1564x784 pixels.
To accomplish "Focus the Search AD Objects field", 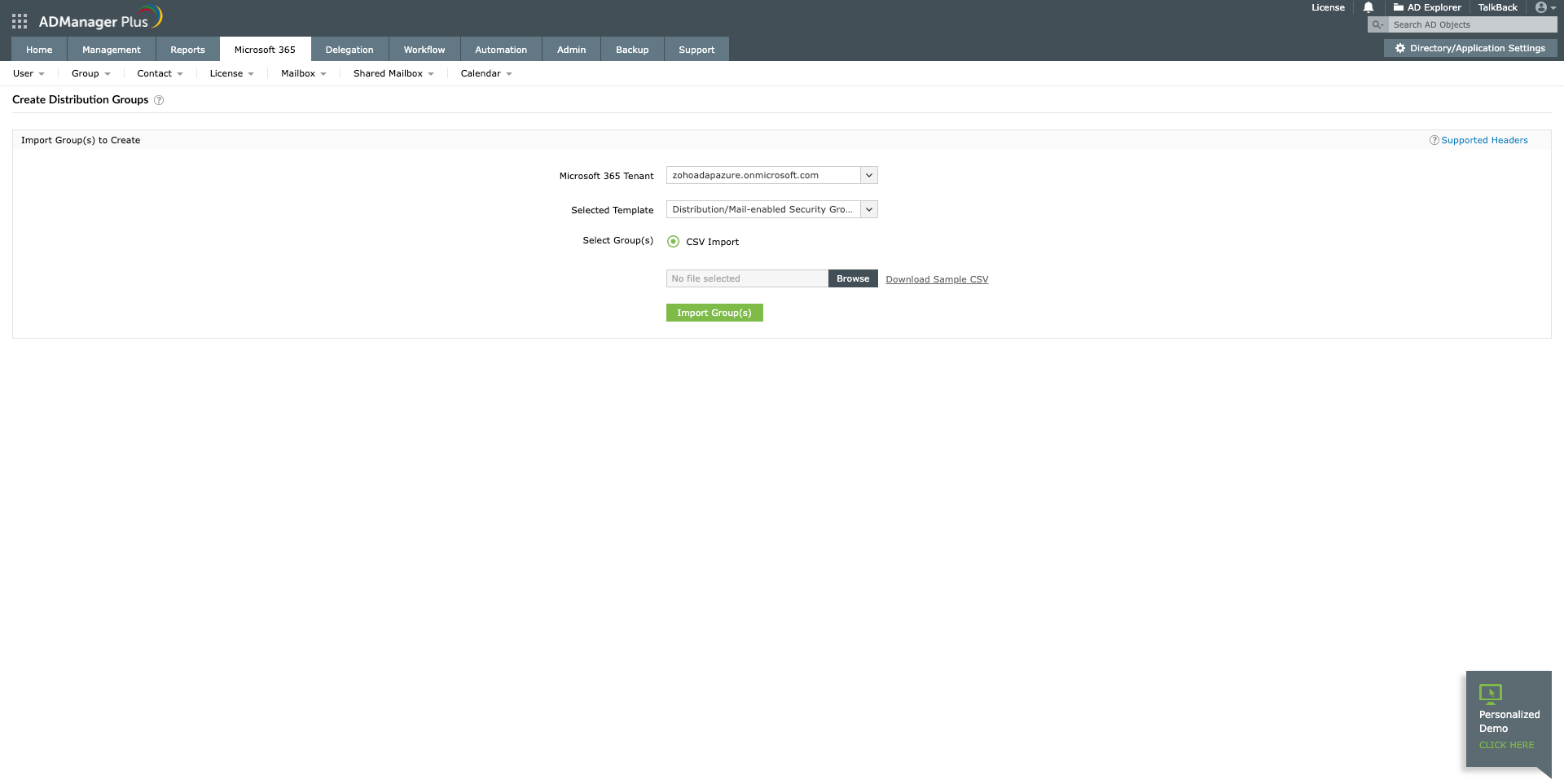I will 1473,25.
